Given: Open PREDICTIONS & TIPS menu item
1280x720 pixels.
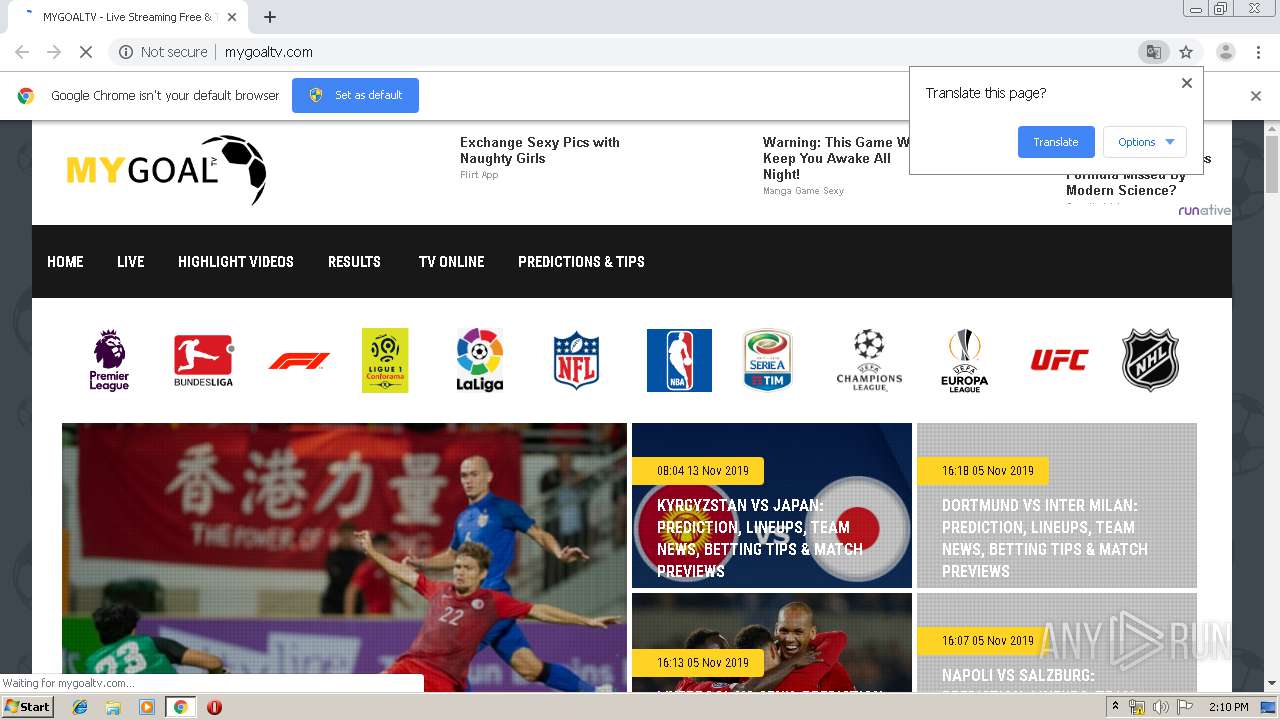Looking at the screenshot, I should (581, 262).
